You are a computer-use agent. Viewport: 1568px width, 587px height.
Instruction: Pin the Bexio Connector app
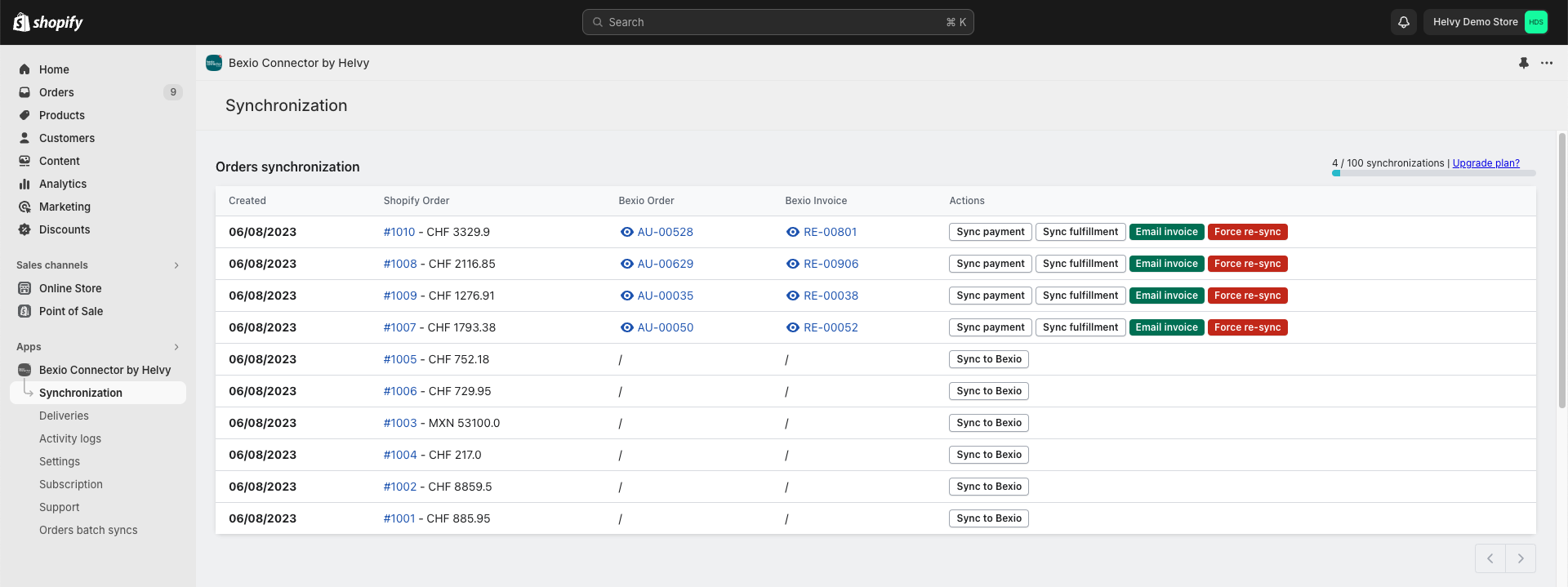click(x=1523, y=63)
